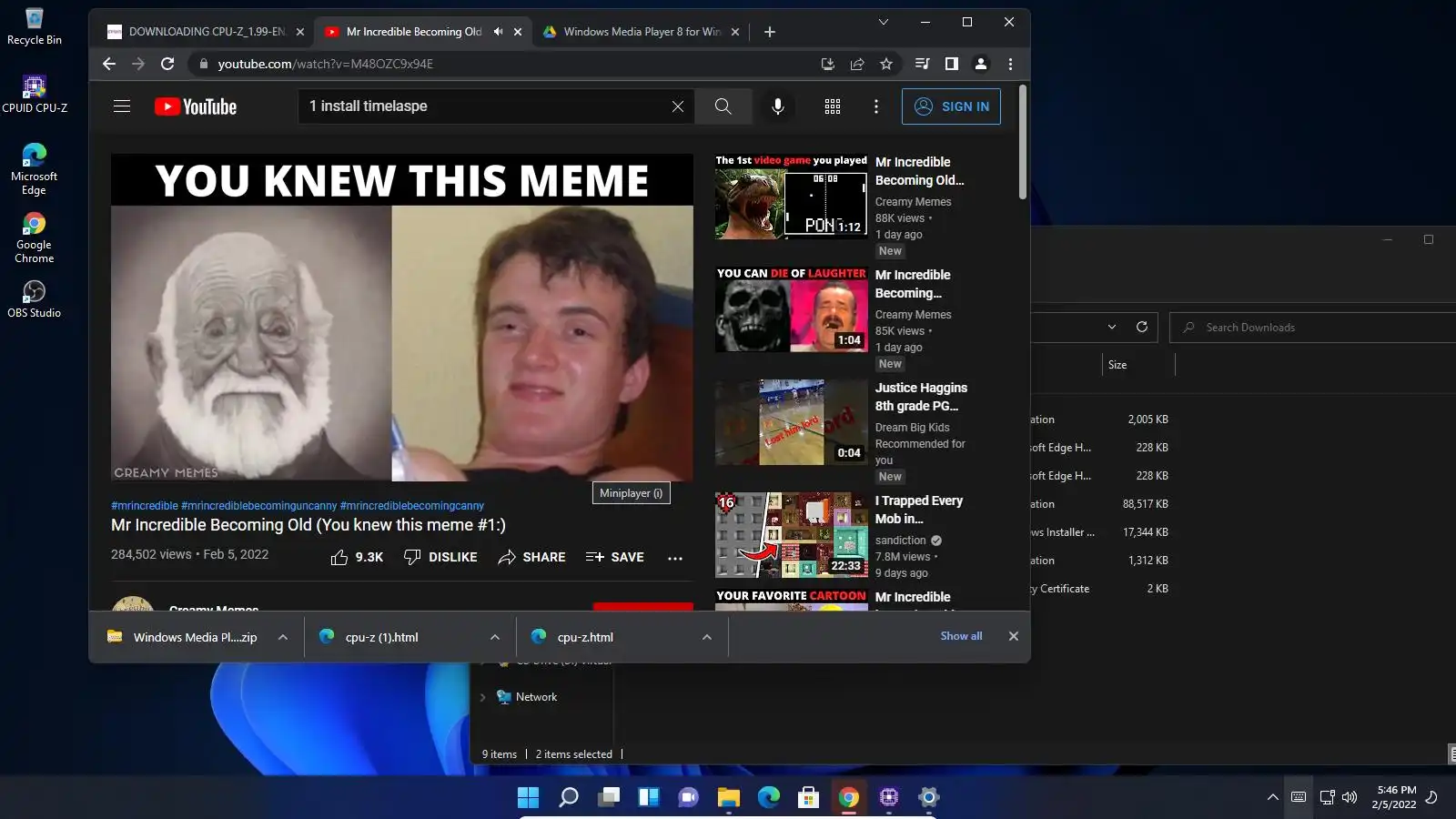This screenshot has height=819, width=1456.
Task: Open the Chrome three-dot menu
Action: tap(1010, 64)
